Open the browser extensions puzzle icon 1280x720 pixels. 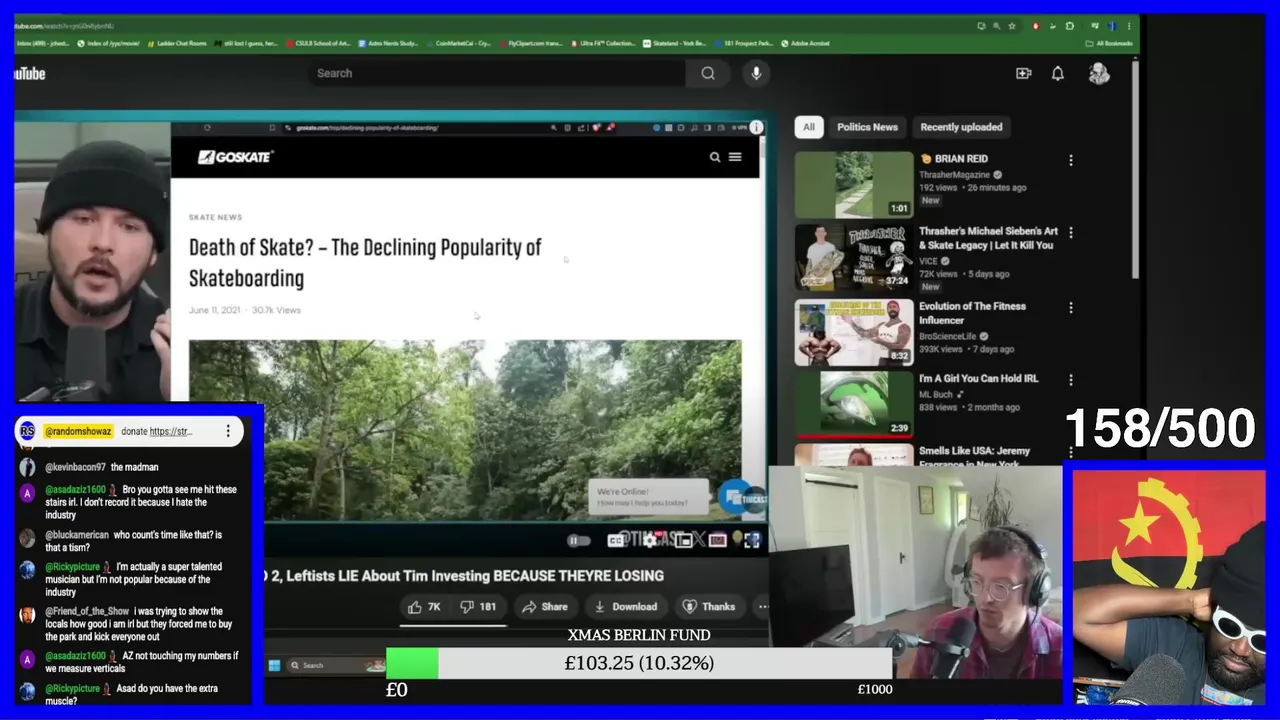pyautogui.click(x=1070, y=26)
